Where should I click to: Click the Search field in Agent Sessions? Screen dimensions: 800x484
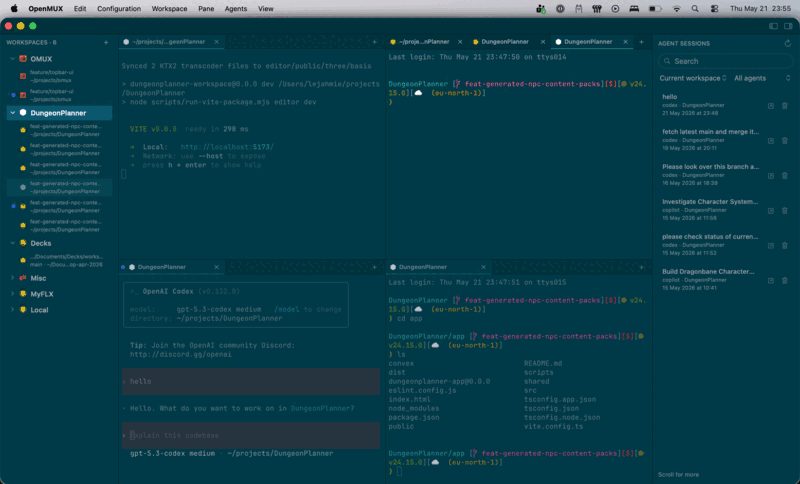point(726,61)
